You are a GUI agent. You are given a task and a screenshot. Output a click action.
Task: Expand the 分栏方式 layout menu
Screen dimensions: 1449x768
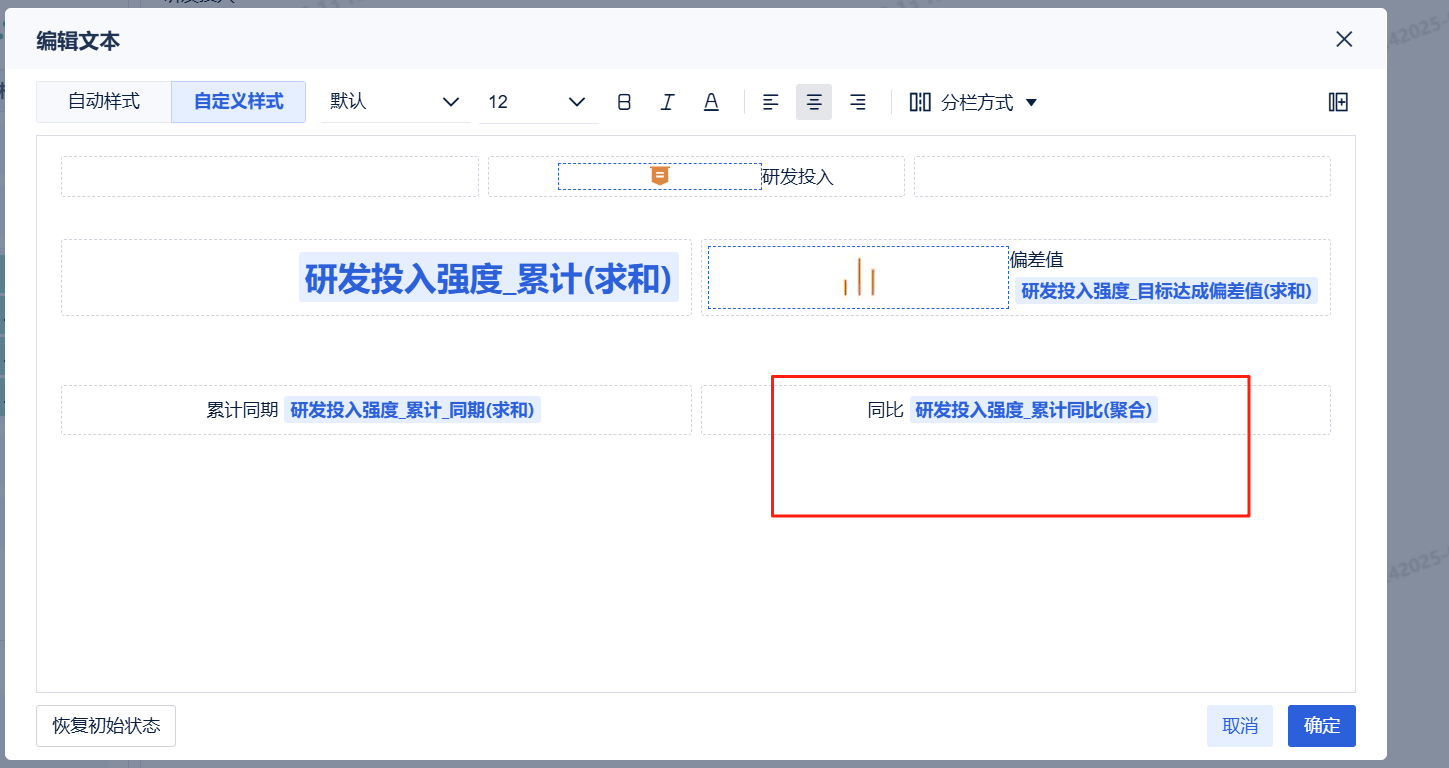click(x=974, y=102)
